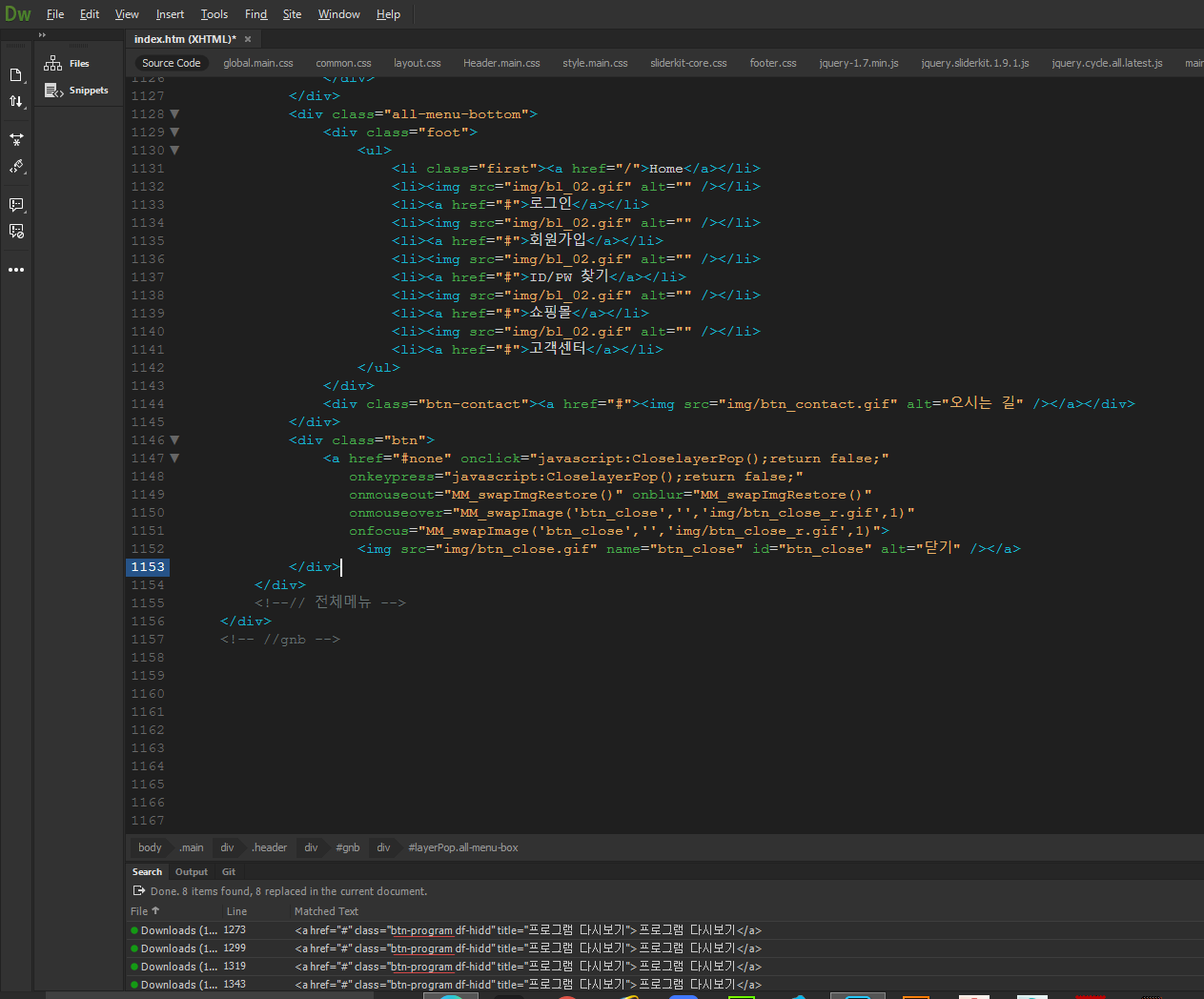Click the Apply Comment icon
The width and height of the screenshot is (1204, 999).
click(x=16, y=205)
